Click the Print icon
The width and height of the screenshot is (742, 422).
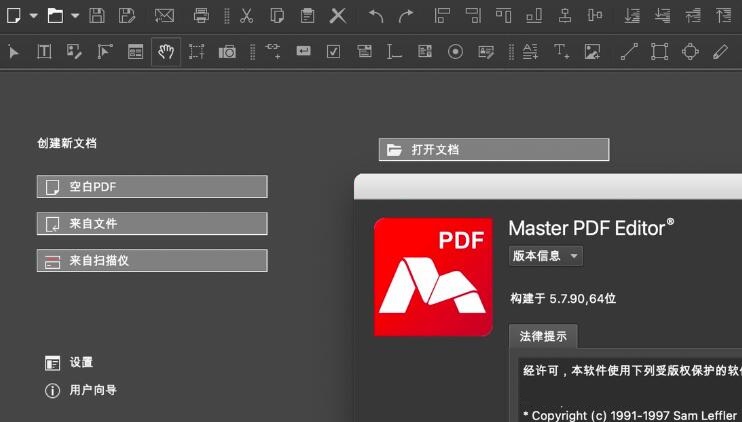tap(201, 16)
